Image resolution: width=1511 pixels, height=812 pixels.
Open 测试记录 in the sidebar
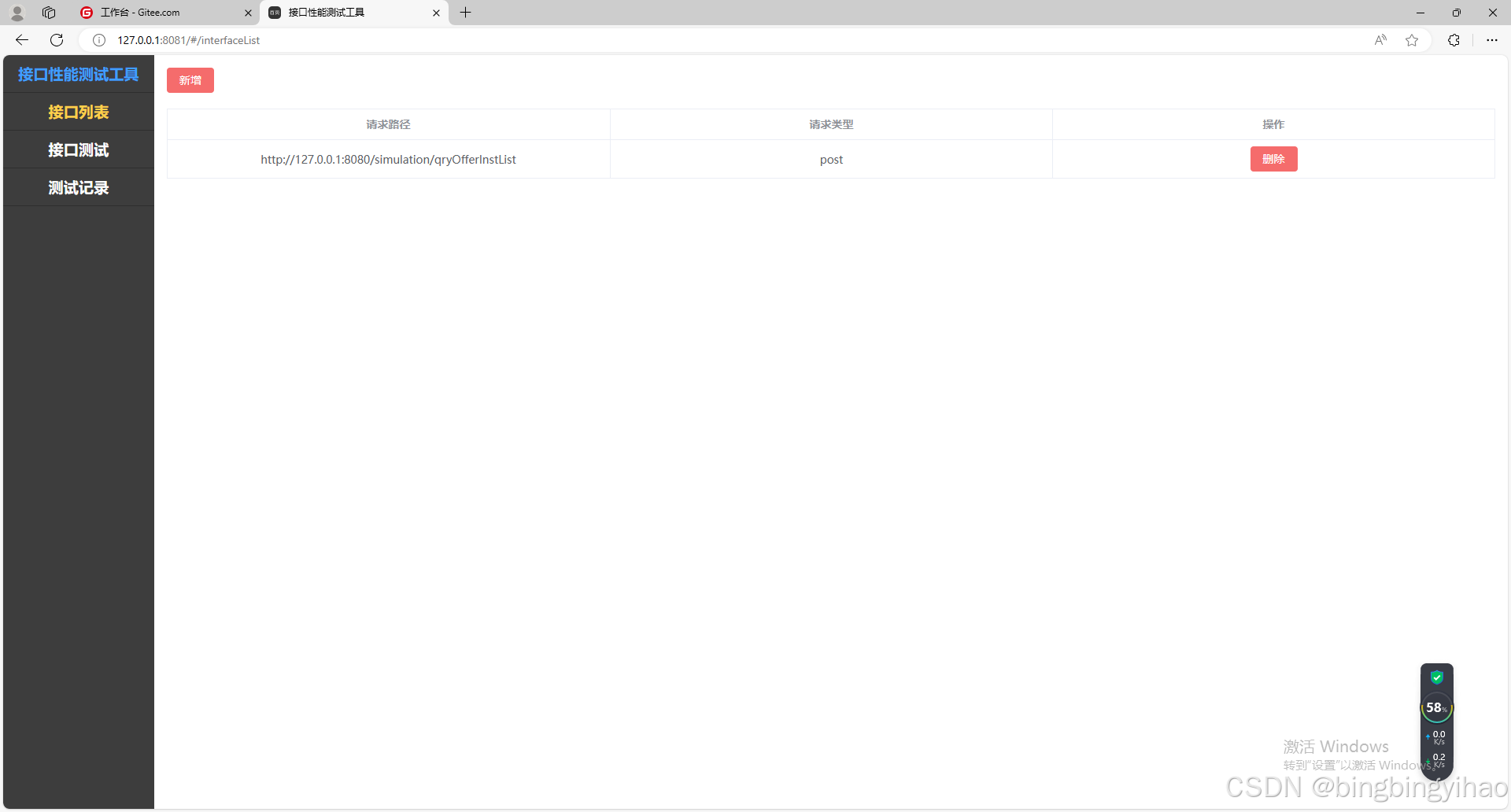coord(79,187)
